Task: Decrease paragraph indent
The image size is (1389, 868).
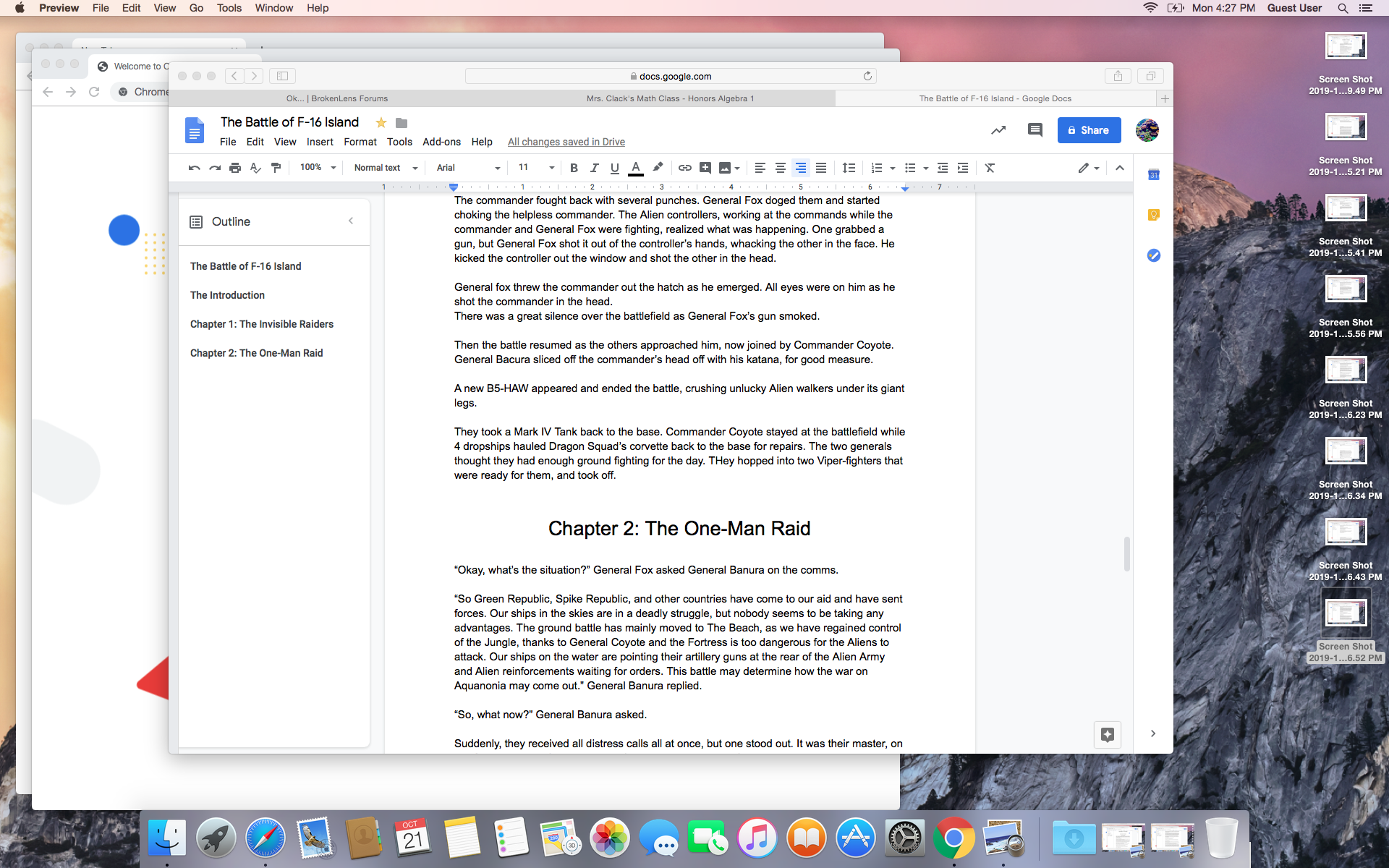Action: click(943, 168)
